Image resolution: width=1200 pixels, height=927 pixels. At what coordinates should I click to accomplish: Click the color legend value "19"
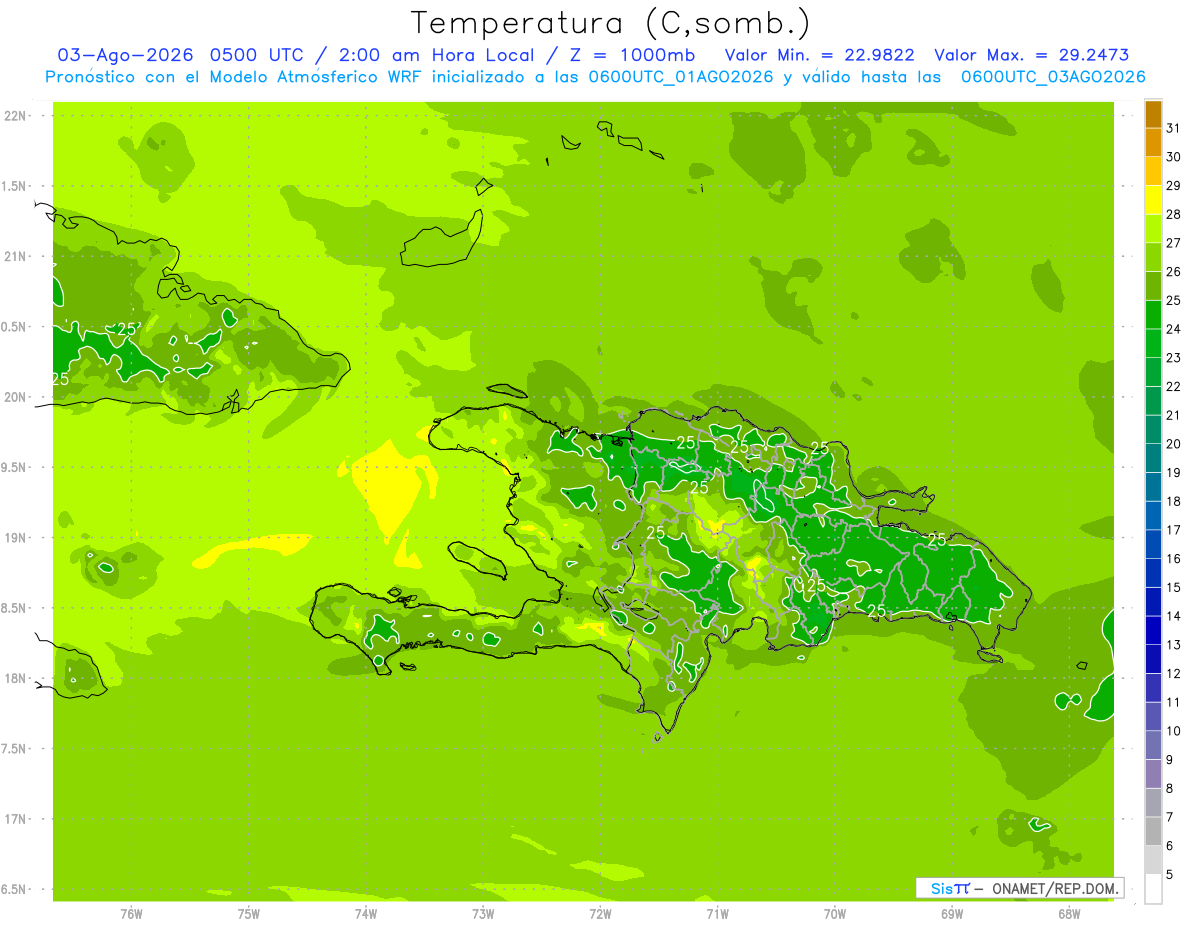click(x=1174, y=473)
